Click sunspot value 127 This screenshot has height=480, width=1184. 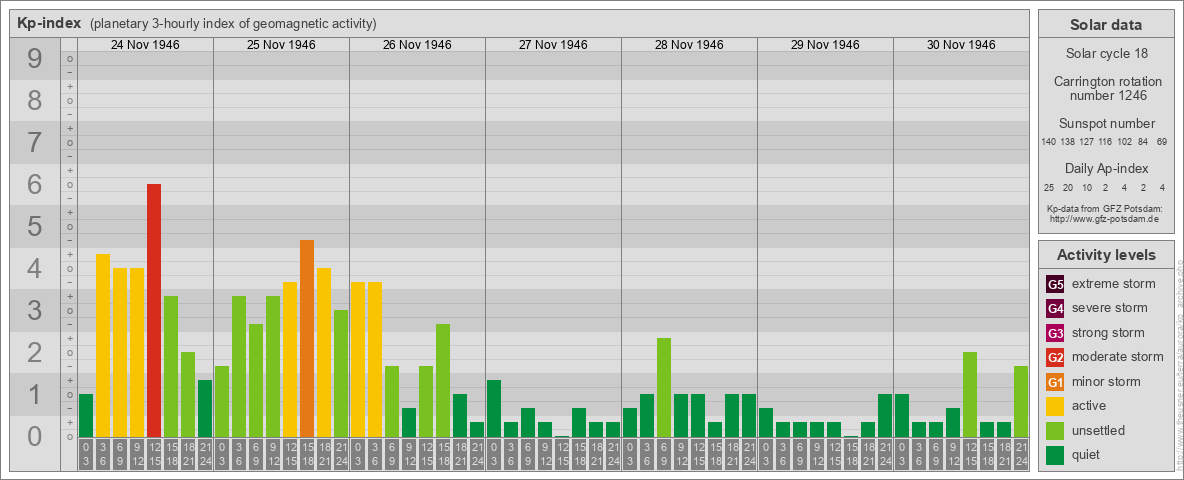click(1087, 142)
